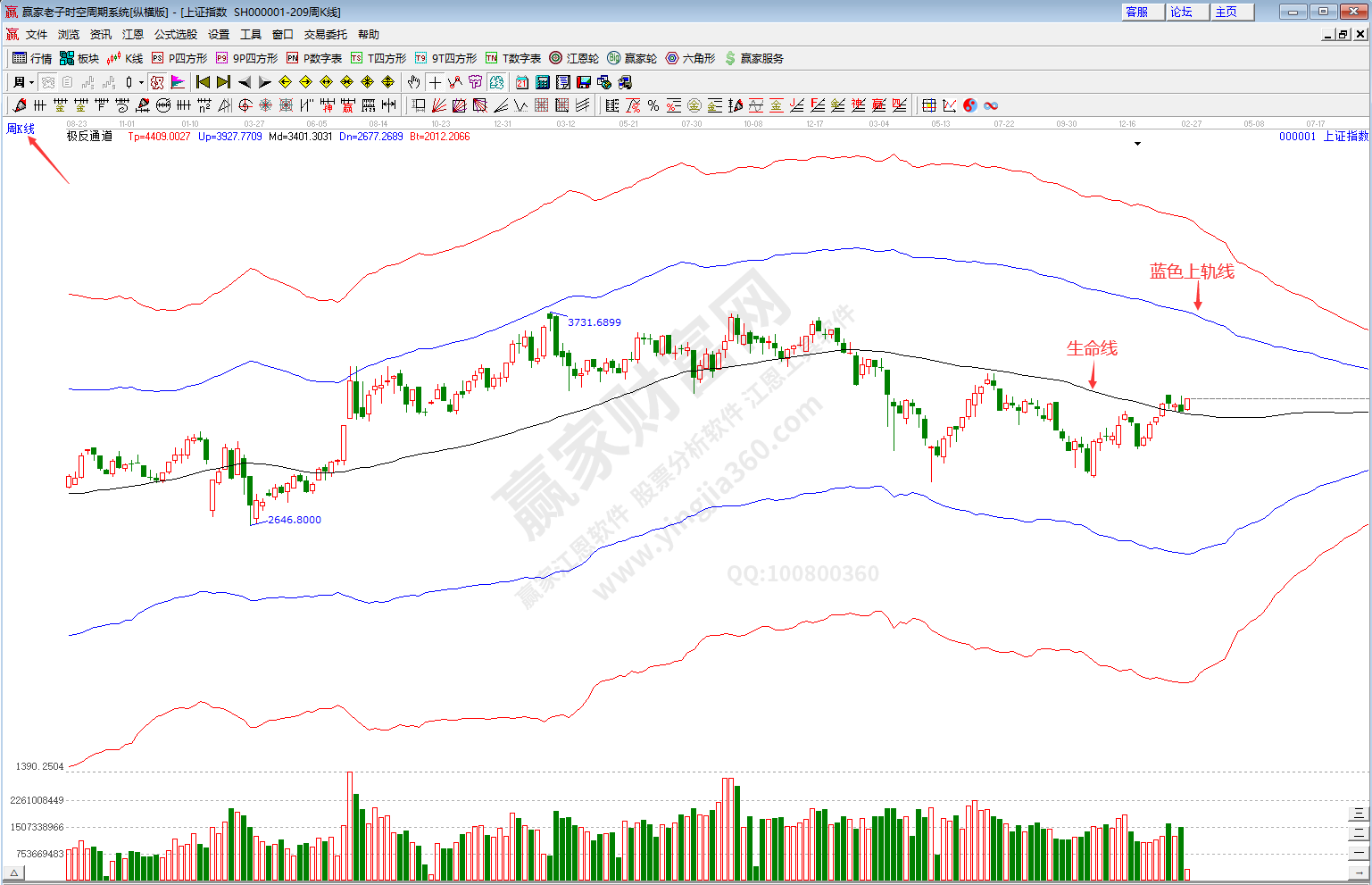This screenshot has height=885, width=1372.
Task: Open the 公式选股 menu
Action: pos(175,35)
